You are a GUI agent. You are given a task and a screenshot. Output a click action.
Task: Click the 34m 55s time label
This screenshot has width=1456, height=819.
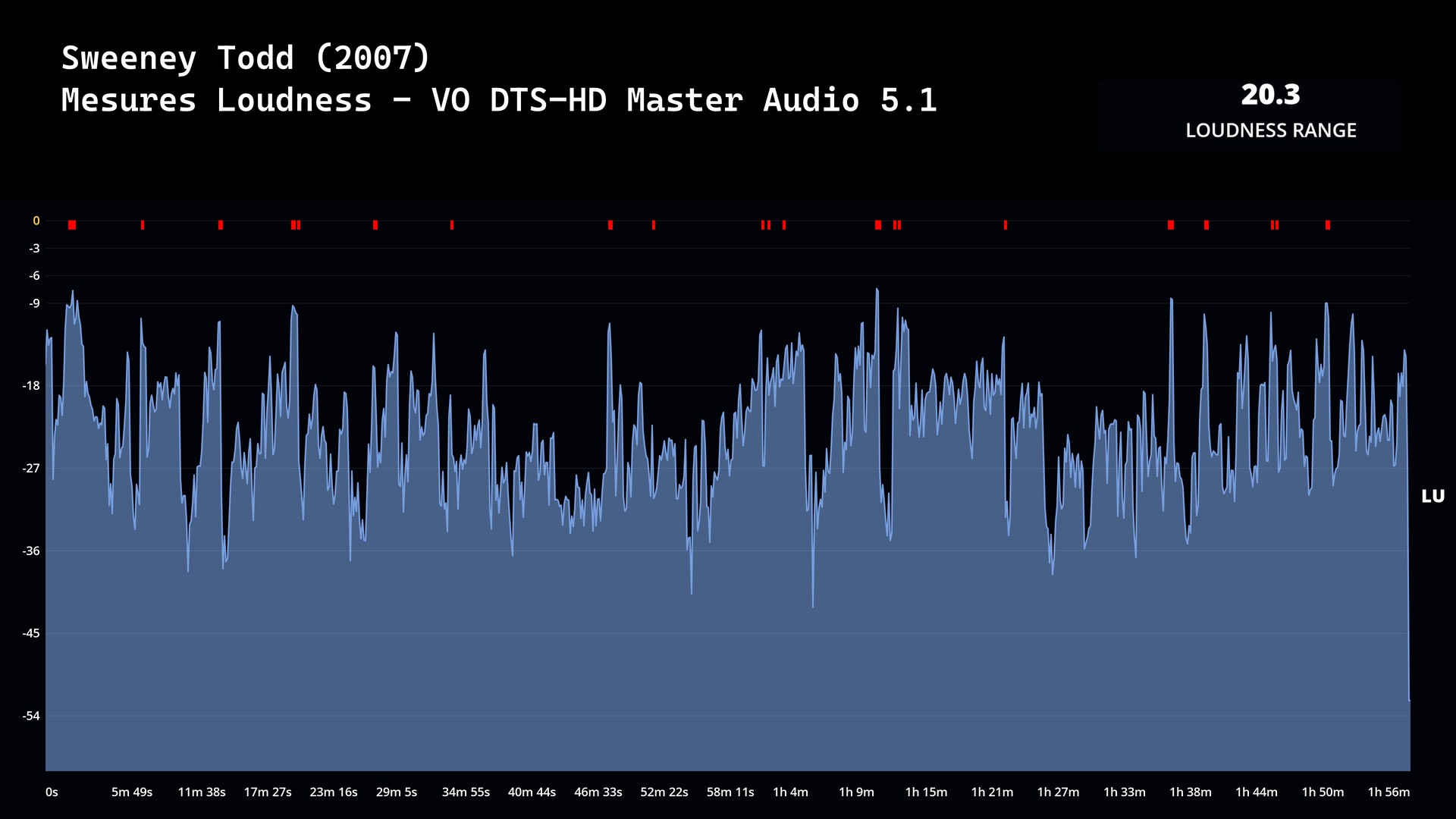click(466, 792)
